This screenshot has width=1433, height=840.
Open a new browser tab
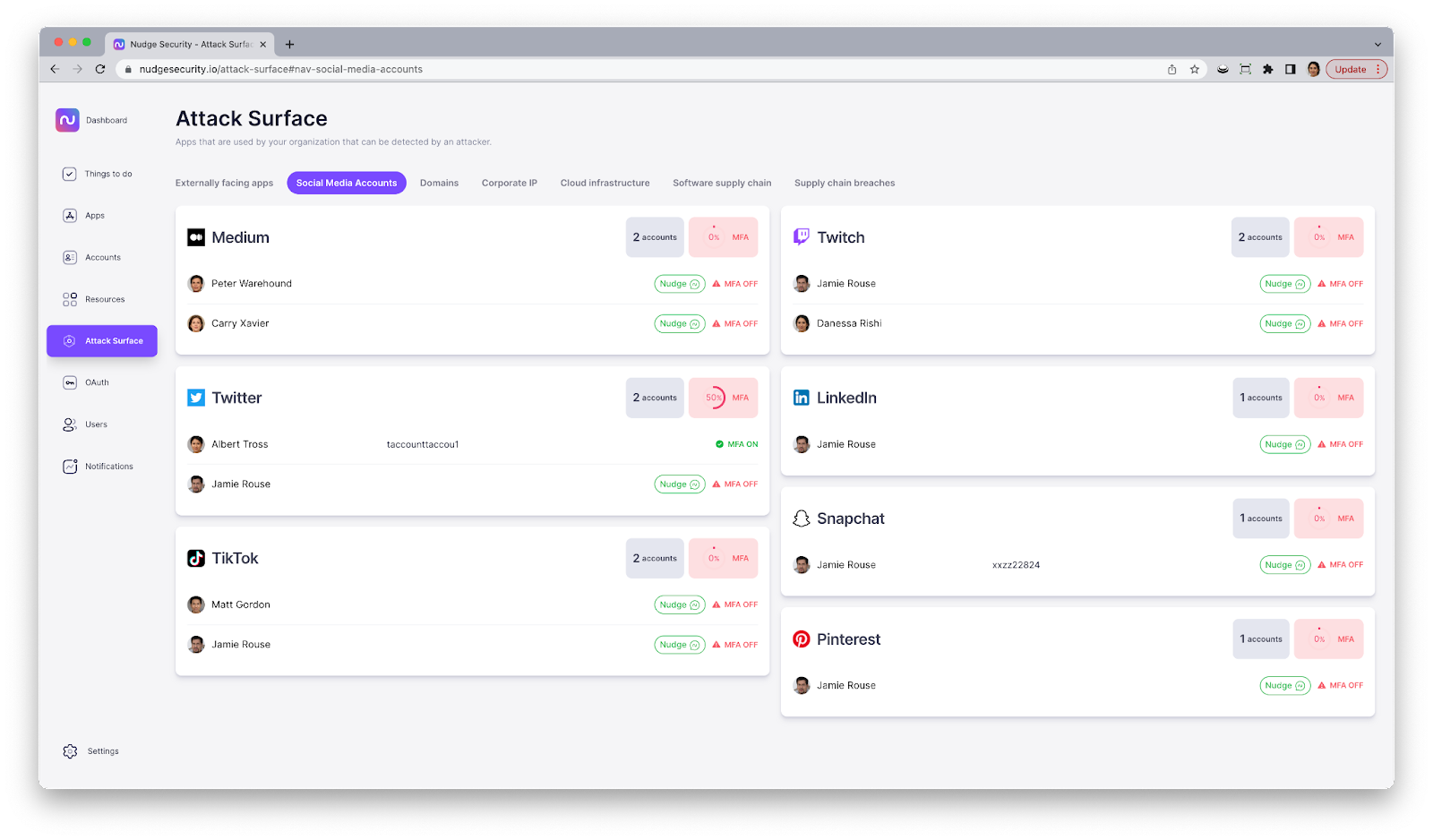289,44
